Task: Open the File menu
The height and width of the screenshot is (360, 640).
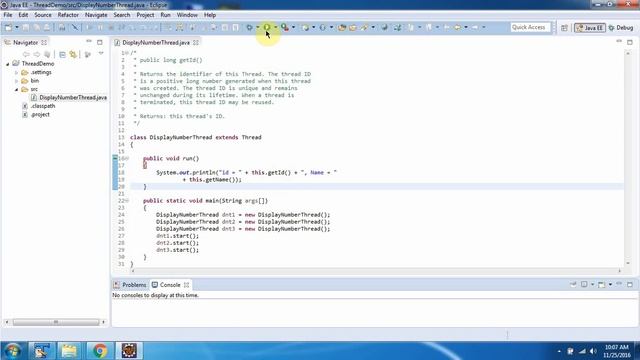Action: point(8,15)
